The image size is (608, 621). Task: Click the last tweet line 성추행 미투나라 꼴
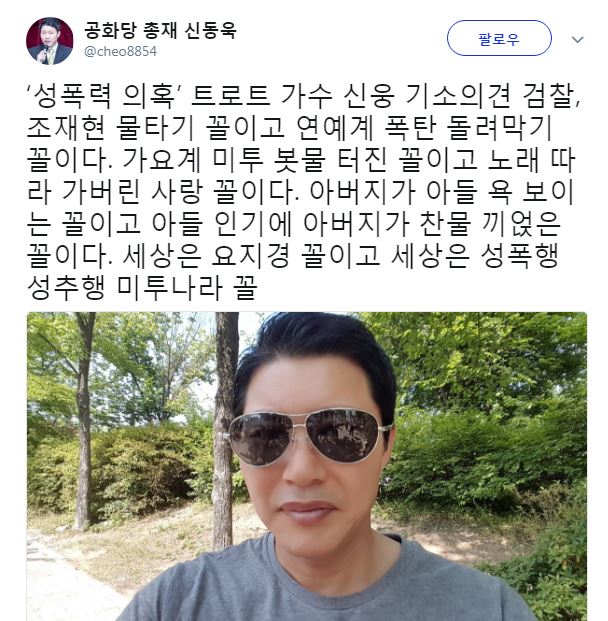click(143, 288)
